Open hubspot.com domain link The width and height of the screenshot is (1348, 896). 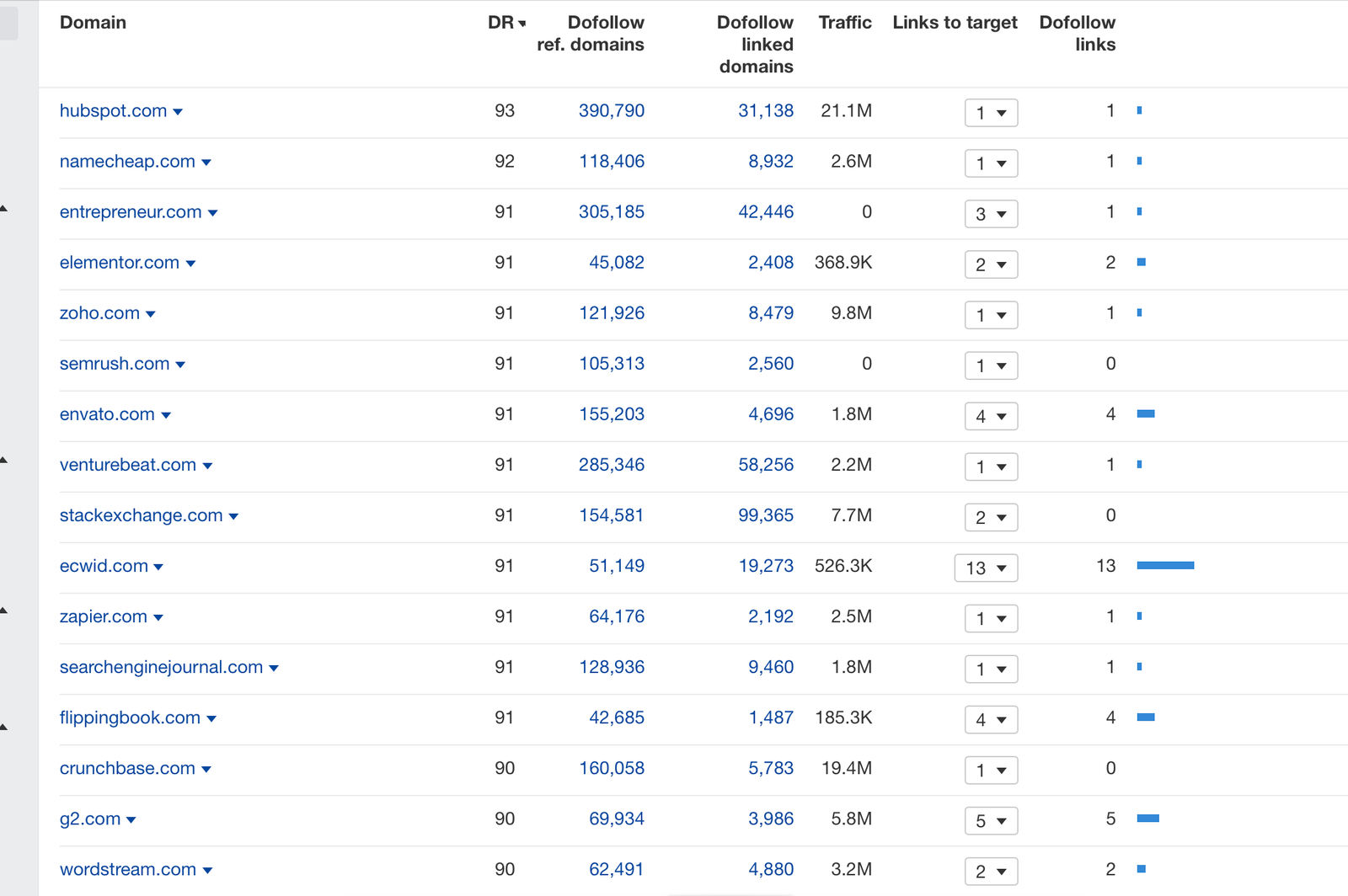pyautogui.click(x=113, y=111)
